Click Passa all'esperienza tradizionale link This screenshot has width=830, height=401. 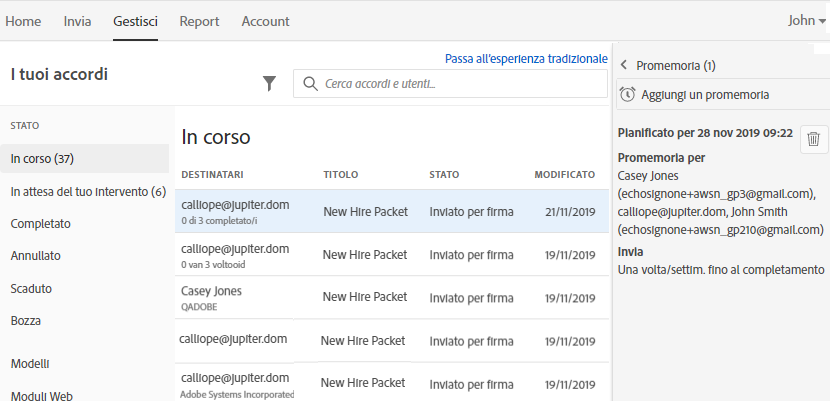pos(526,59)
